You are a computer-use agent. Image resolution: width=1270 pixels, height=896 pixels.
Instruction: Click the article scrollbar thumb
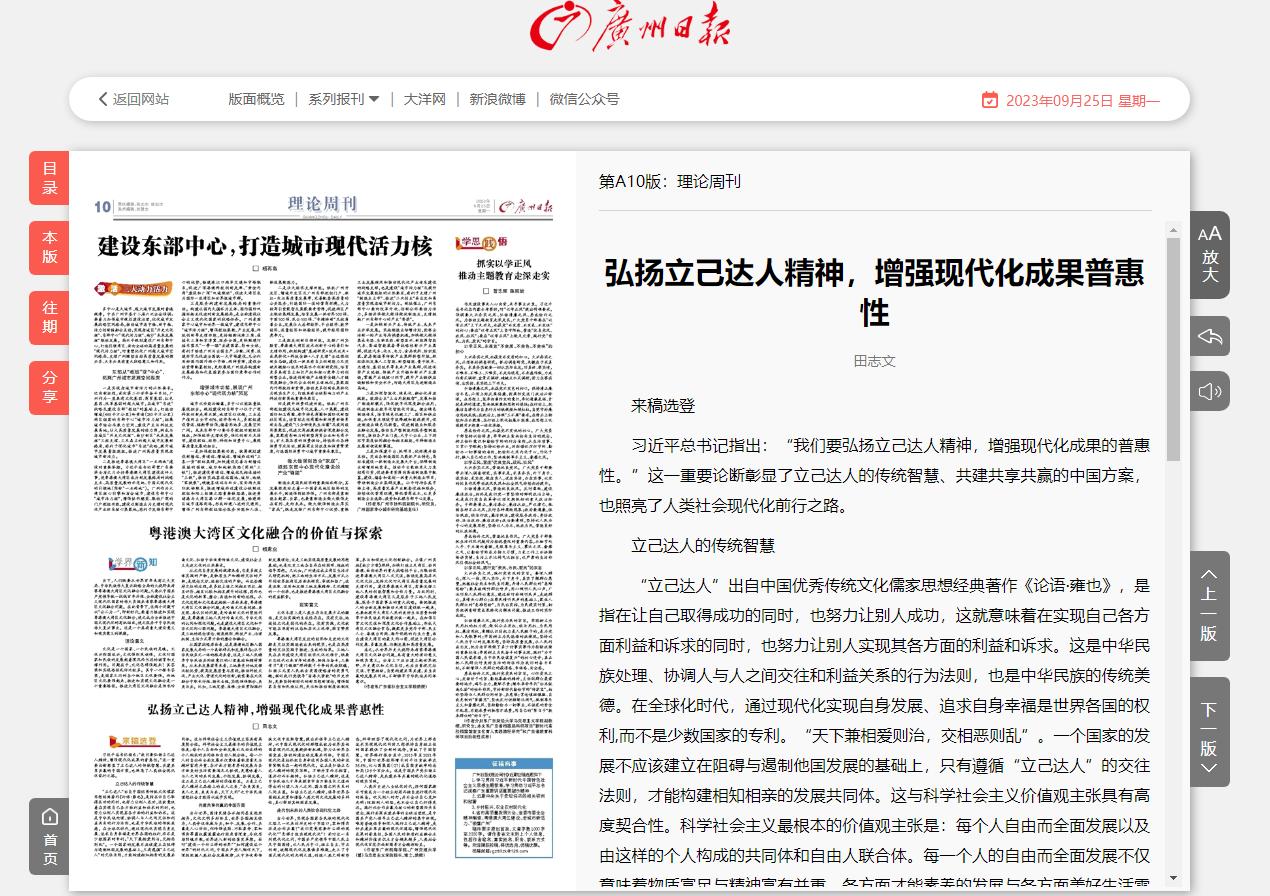coord(1174,351)
